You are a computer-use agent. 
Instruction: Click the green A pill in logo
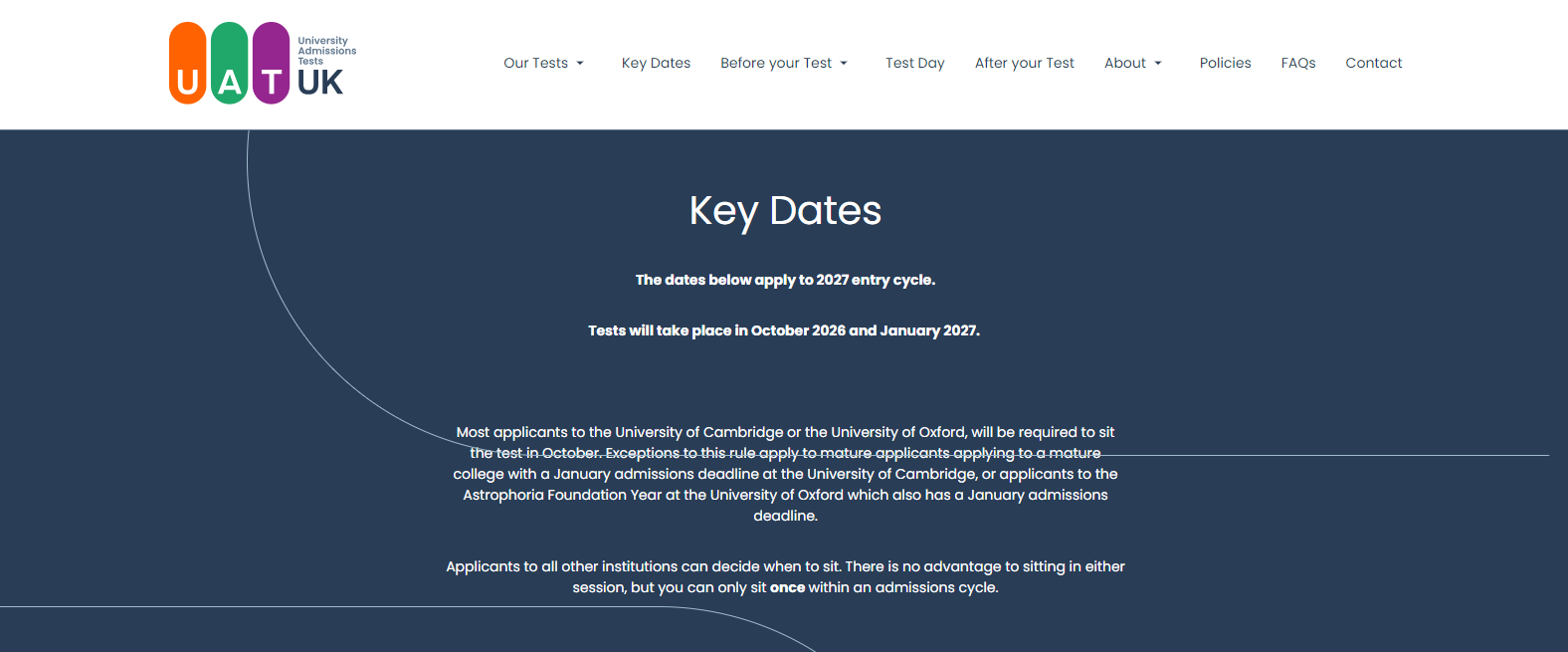230,64
